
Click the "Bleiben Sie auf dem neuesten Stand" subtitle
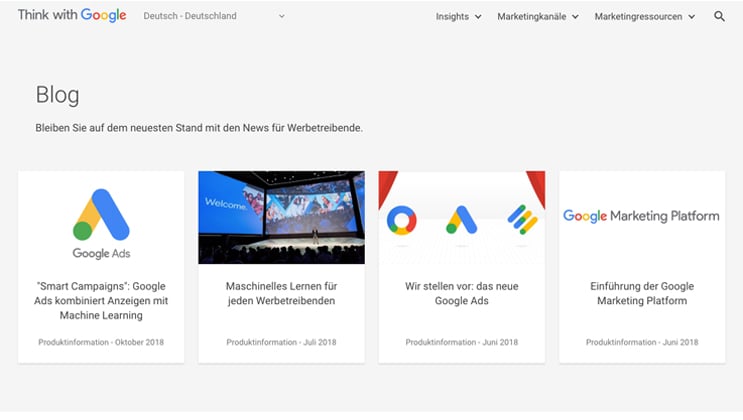click(x=199, y=128)
